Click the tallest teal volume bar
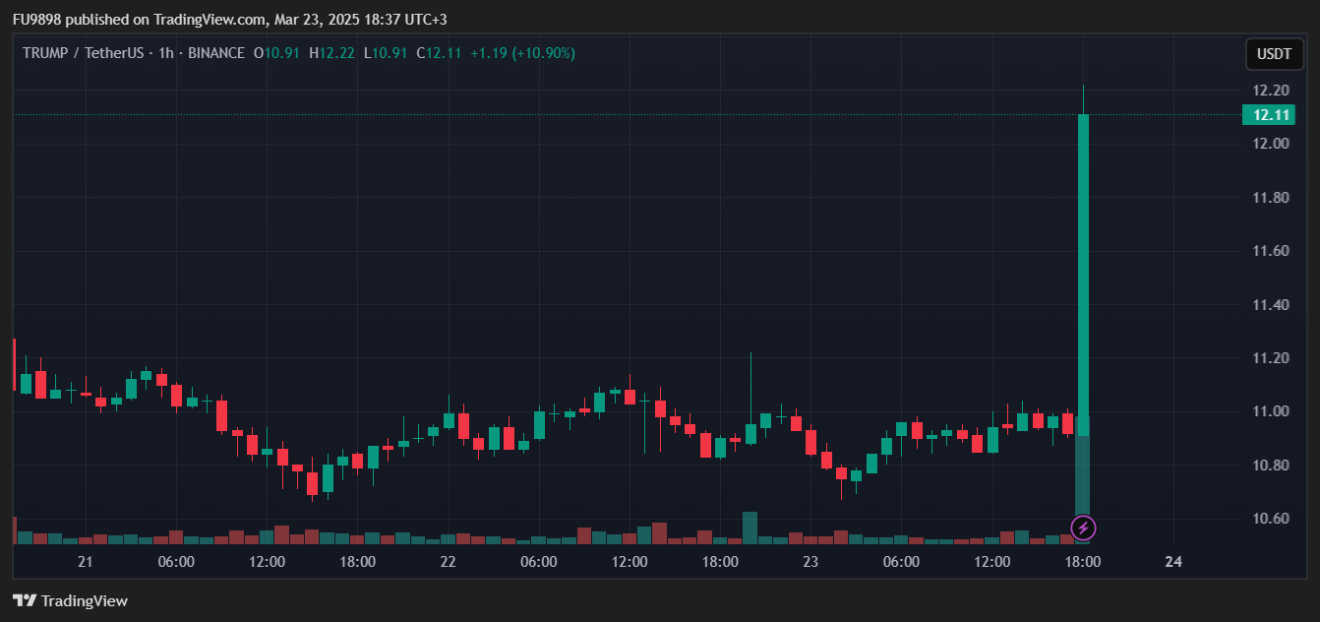 click(x=1082, y=480)
